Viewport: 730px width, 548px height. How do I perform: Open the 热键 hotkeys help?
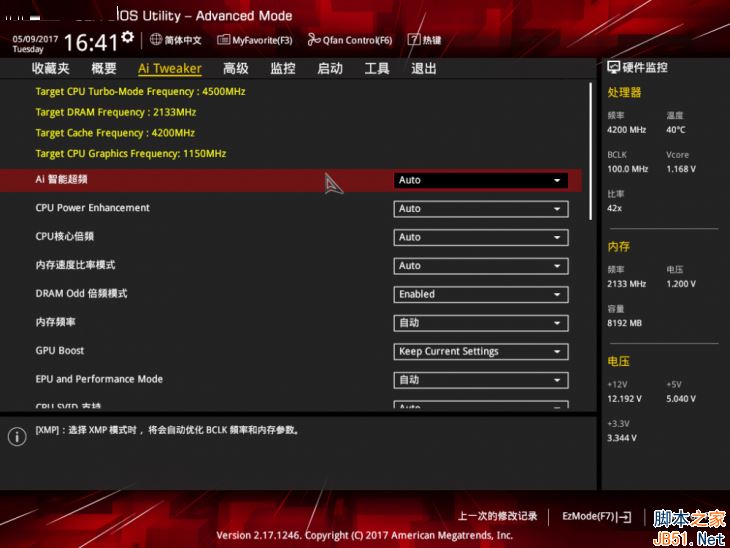pos(425,40)
